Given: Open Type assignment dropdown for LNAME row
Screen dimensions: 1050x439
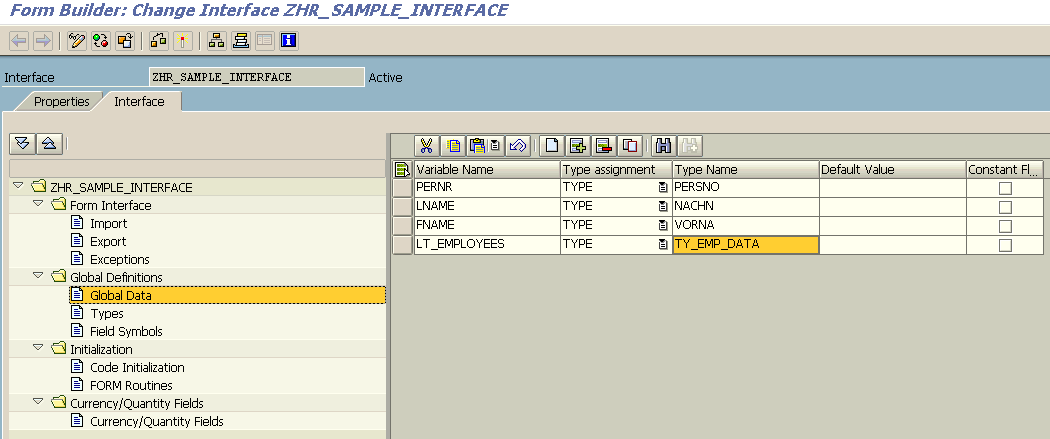Looking at the screenshot, I should [x=662, y=207].
